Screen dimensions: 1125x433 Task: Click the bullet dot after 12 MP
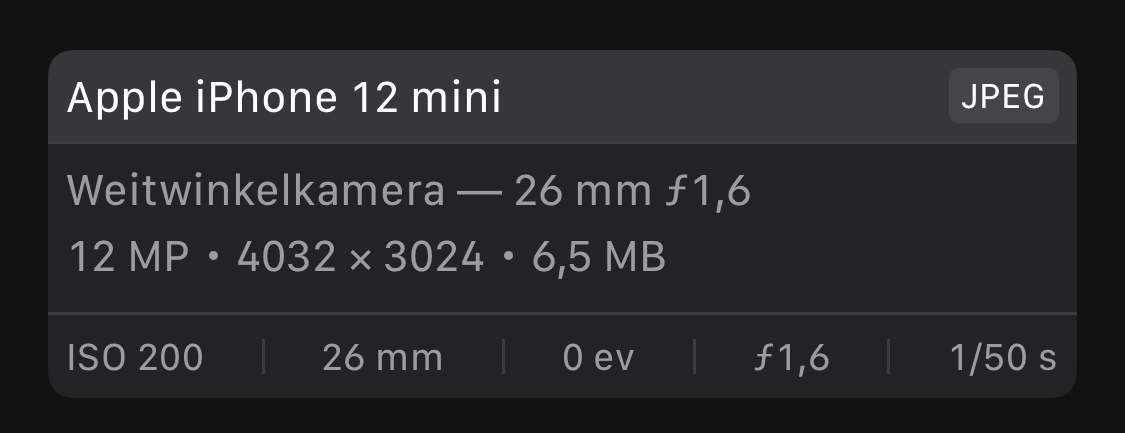point(212,258)
